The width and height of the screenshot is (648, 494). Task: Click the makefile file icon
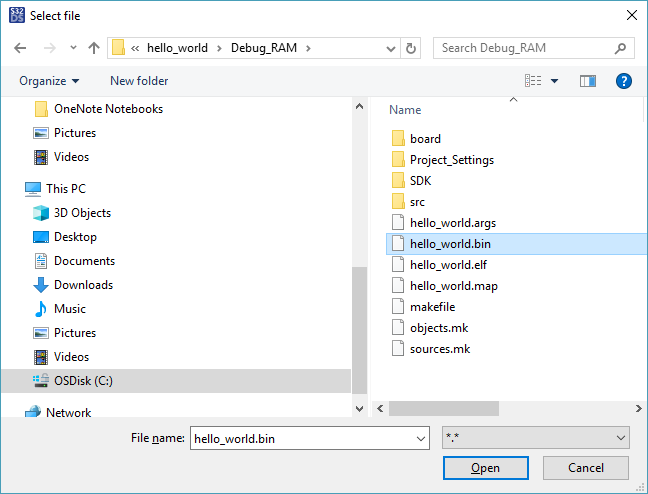point(398,307)
